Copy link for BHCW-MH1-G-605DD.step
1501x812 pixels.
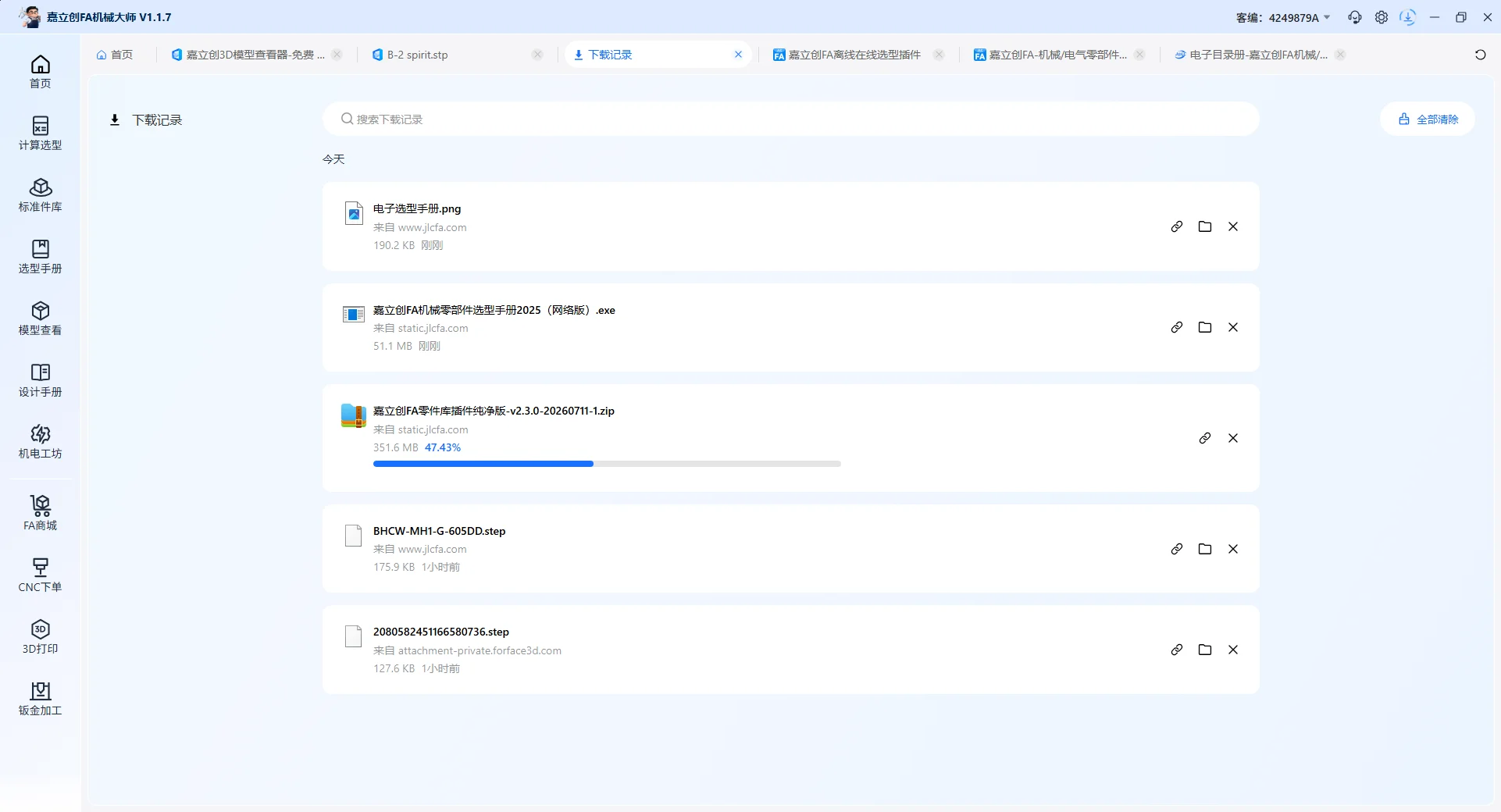click(1177, 549)
